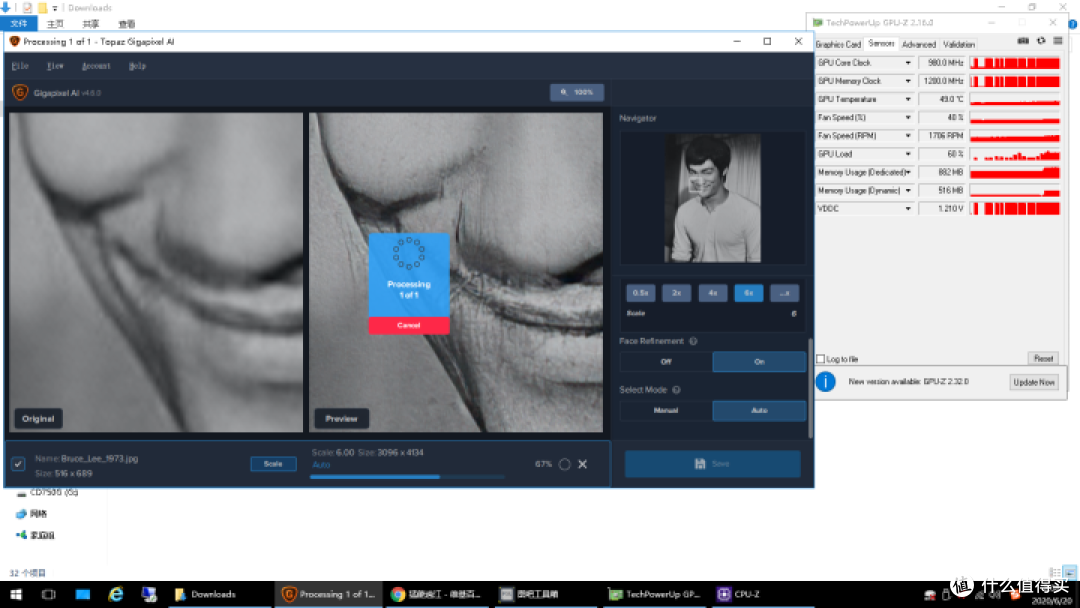The height and width of the screenshot is (608, 1080).
Task: Switch to GPU-Z Graphics Card tab
Action: click(838, 44)
